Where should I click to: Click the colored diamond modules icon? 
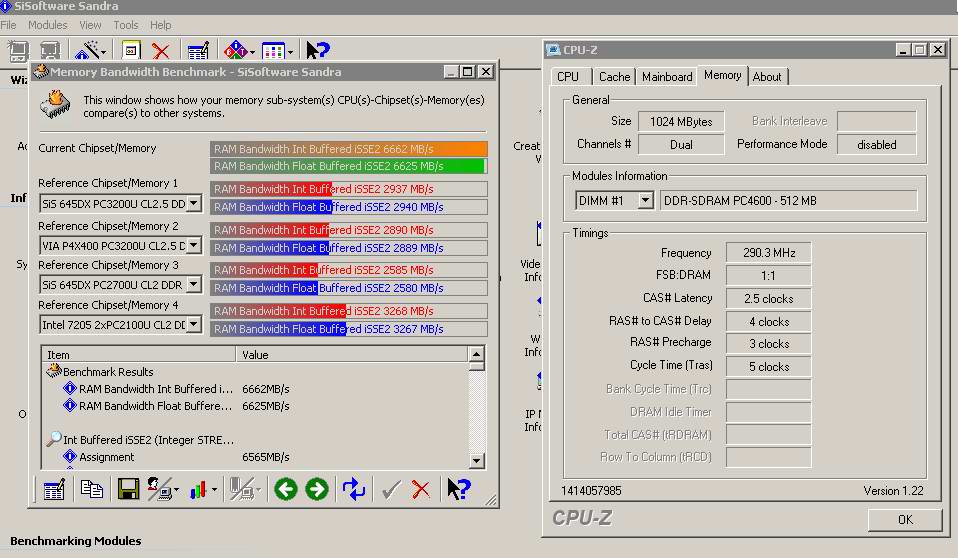coord(235,50)
